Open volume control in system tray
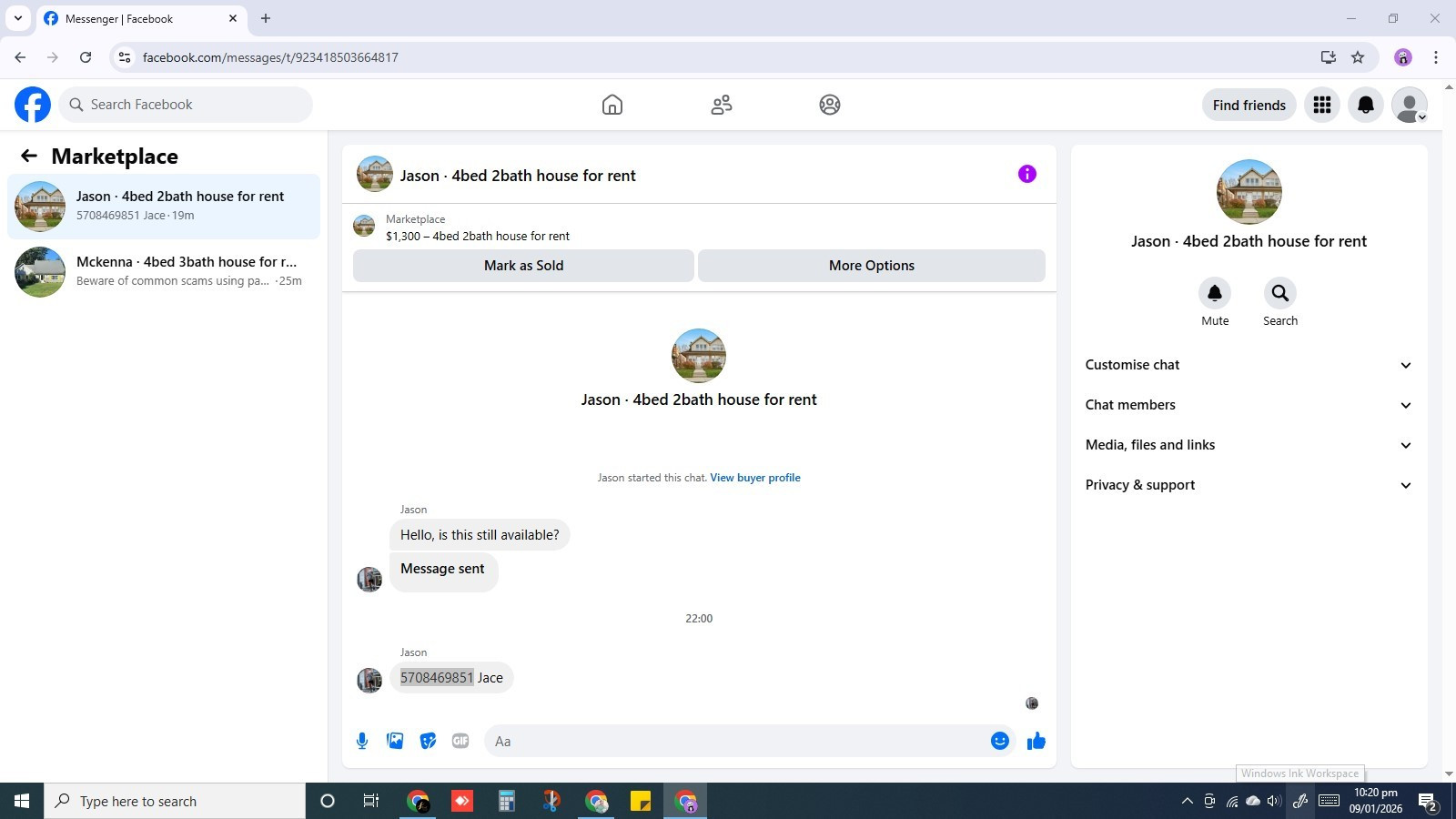 click(1274, 801)
